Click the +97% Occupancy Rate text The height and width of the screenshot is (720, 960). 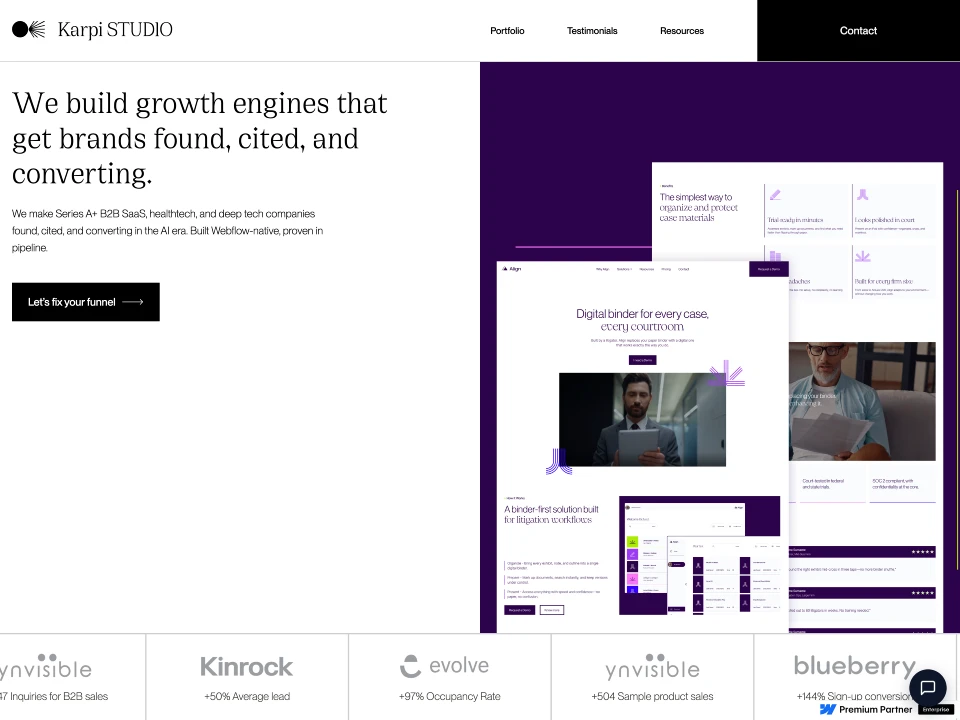click(x=449, y=696)
